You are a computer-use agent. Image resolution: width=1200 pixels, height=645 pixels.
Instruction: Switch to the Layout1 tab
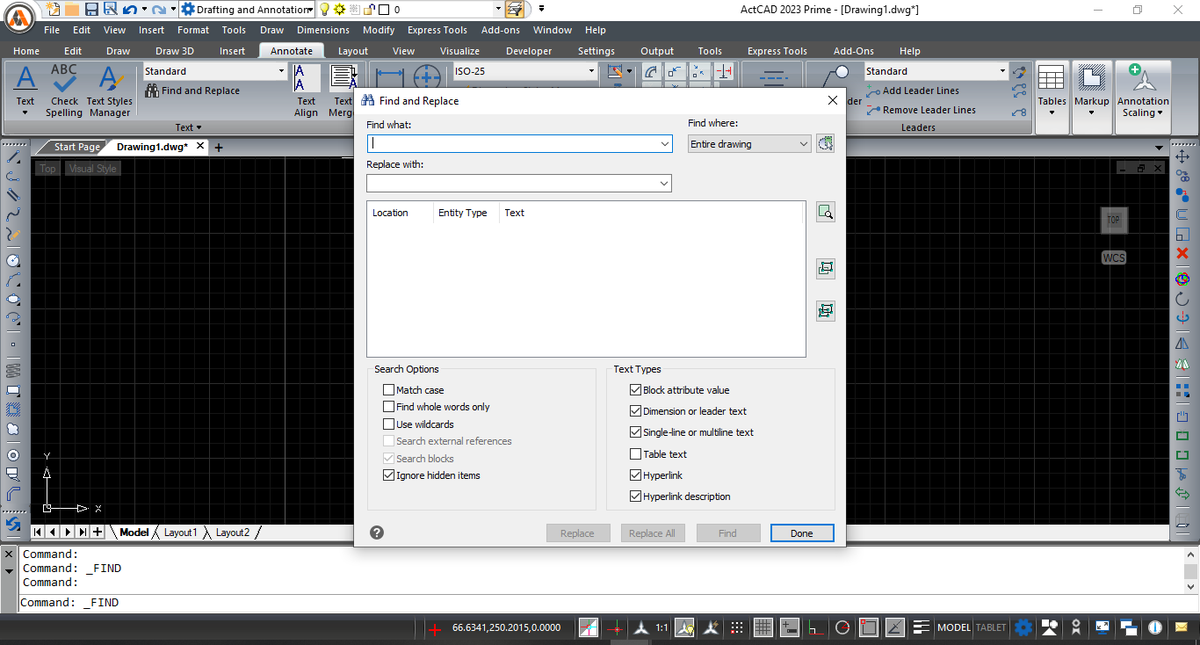click(181, 533)
